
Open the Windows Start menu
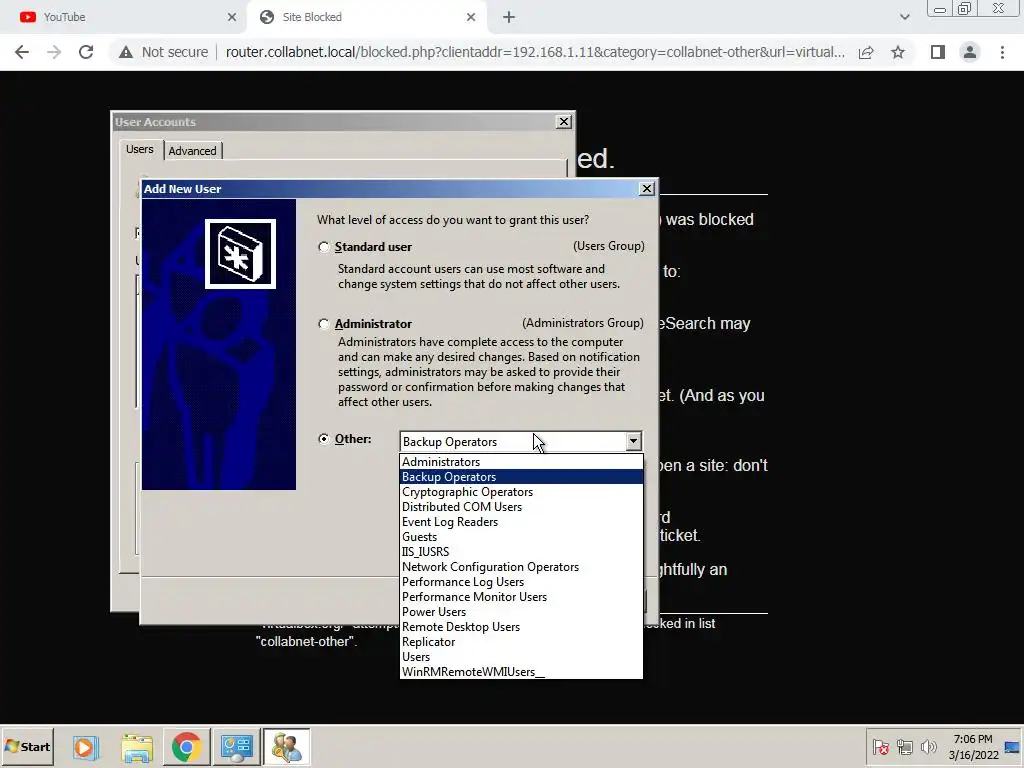point(27,746)
